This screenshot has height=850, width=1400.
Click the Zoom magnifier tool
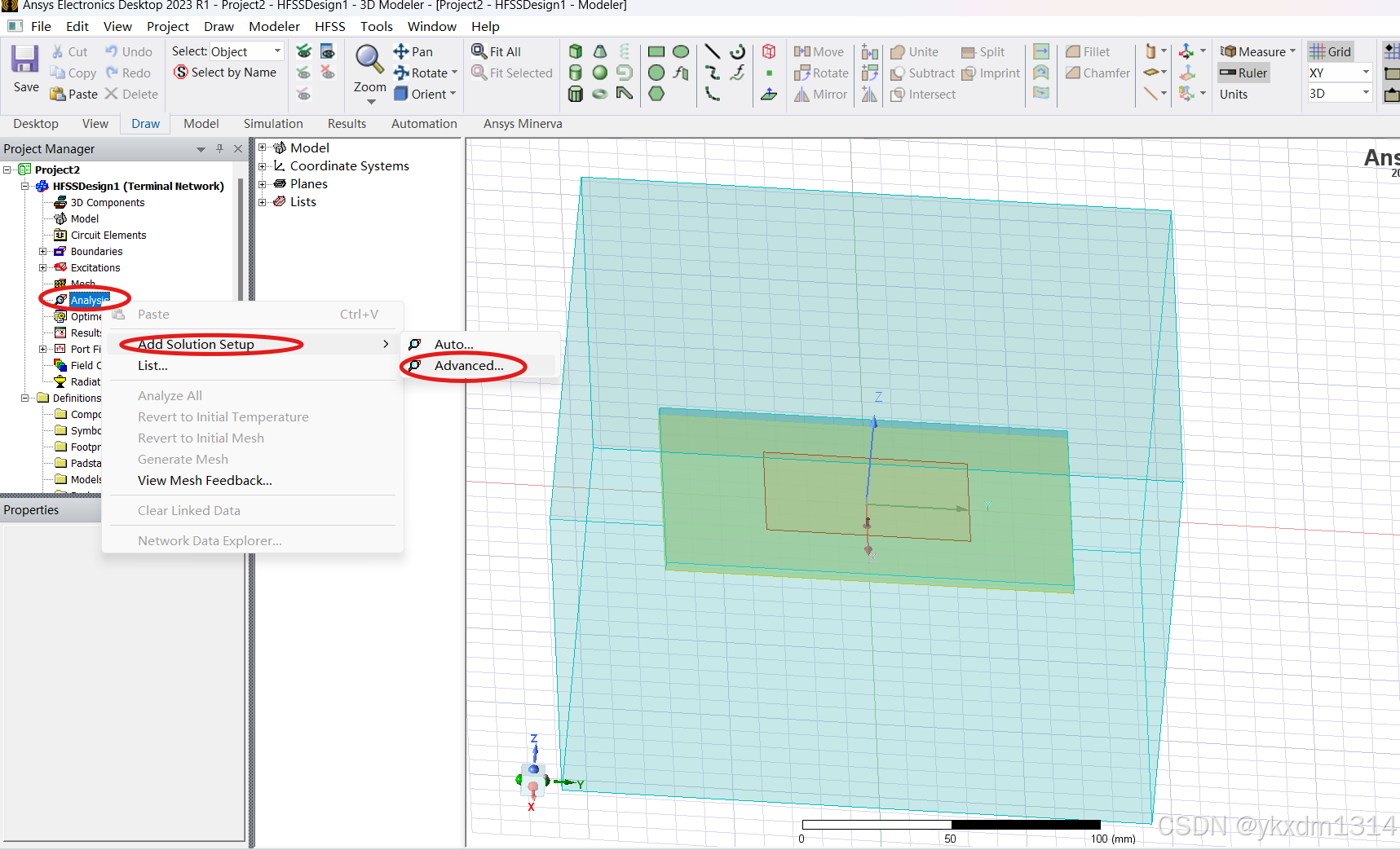(369, 59)
